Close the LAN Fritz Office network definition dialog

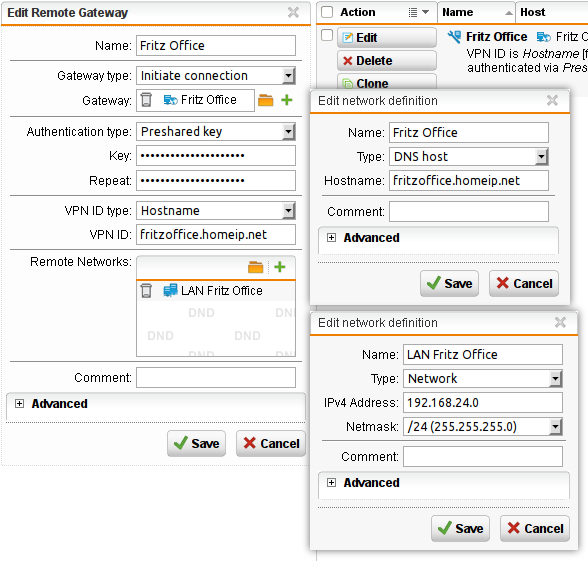(560, 322)
